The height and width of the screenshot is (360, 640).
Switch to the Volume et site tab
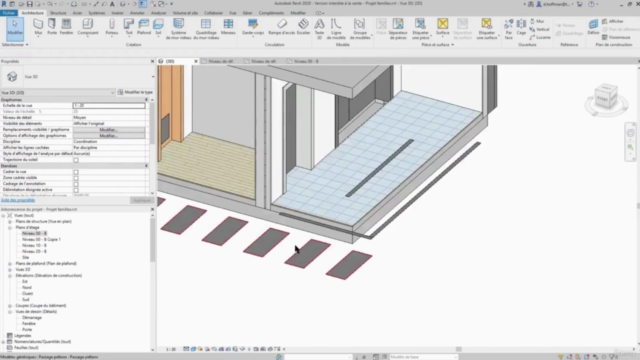tap(185, 13)
